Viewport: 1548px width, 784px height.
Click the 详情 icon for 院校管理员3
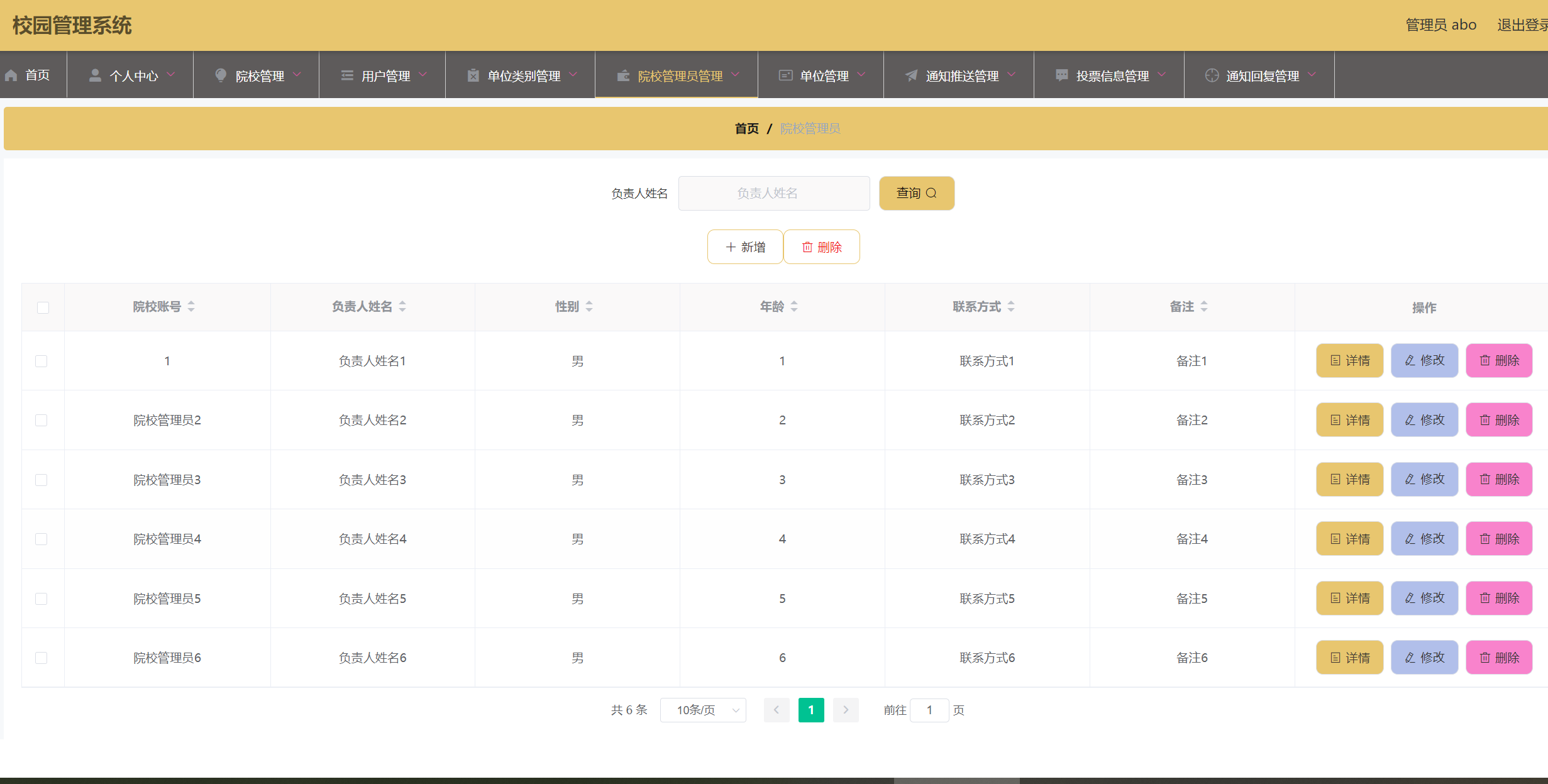click(x=1336, y=479)
